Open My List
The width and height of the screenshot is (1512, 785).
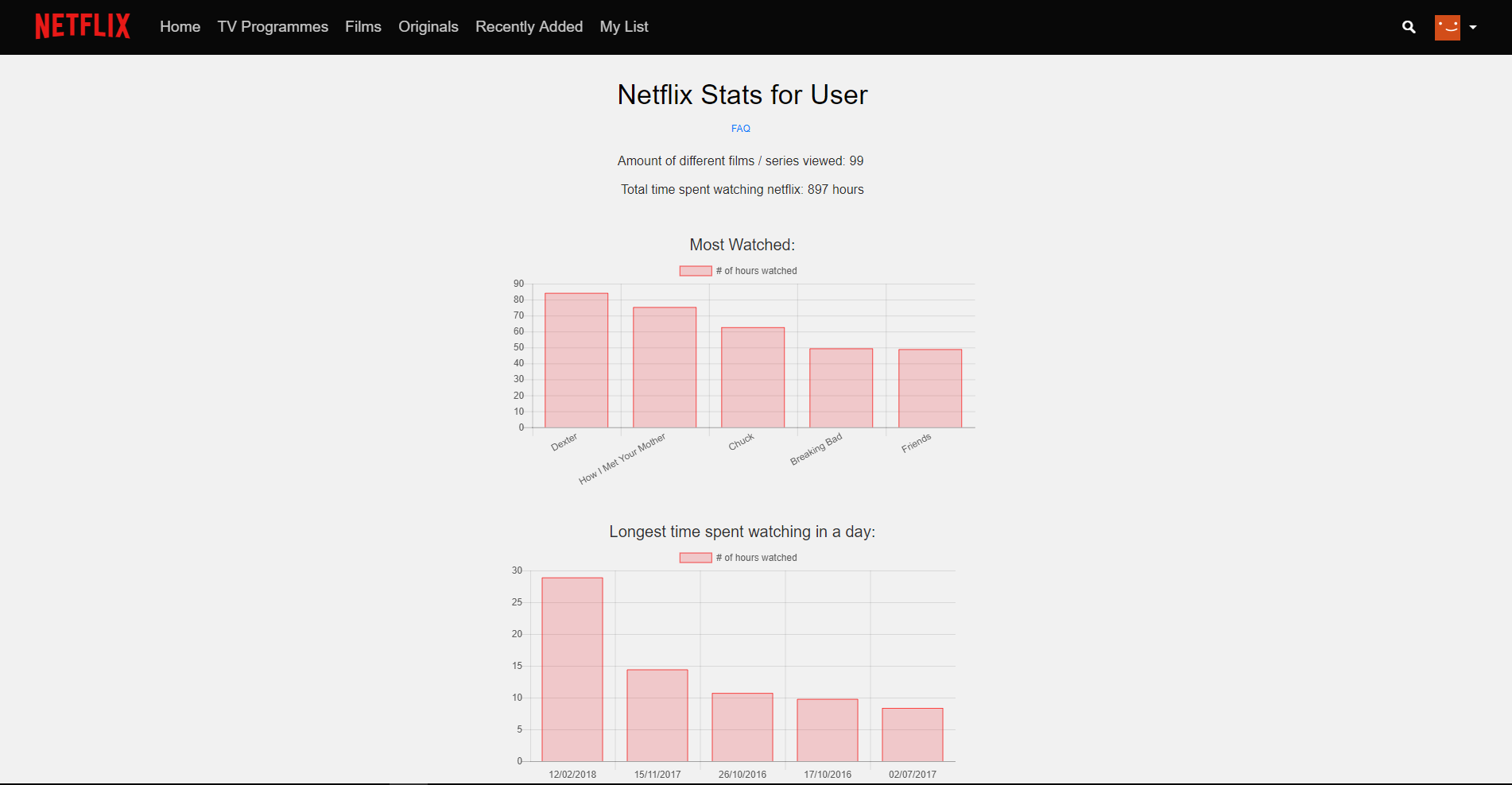coord(624,26)
